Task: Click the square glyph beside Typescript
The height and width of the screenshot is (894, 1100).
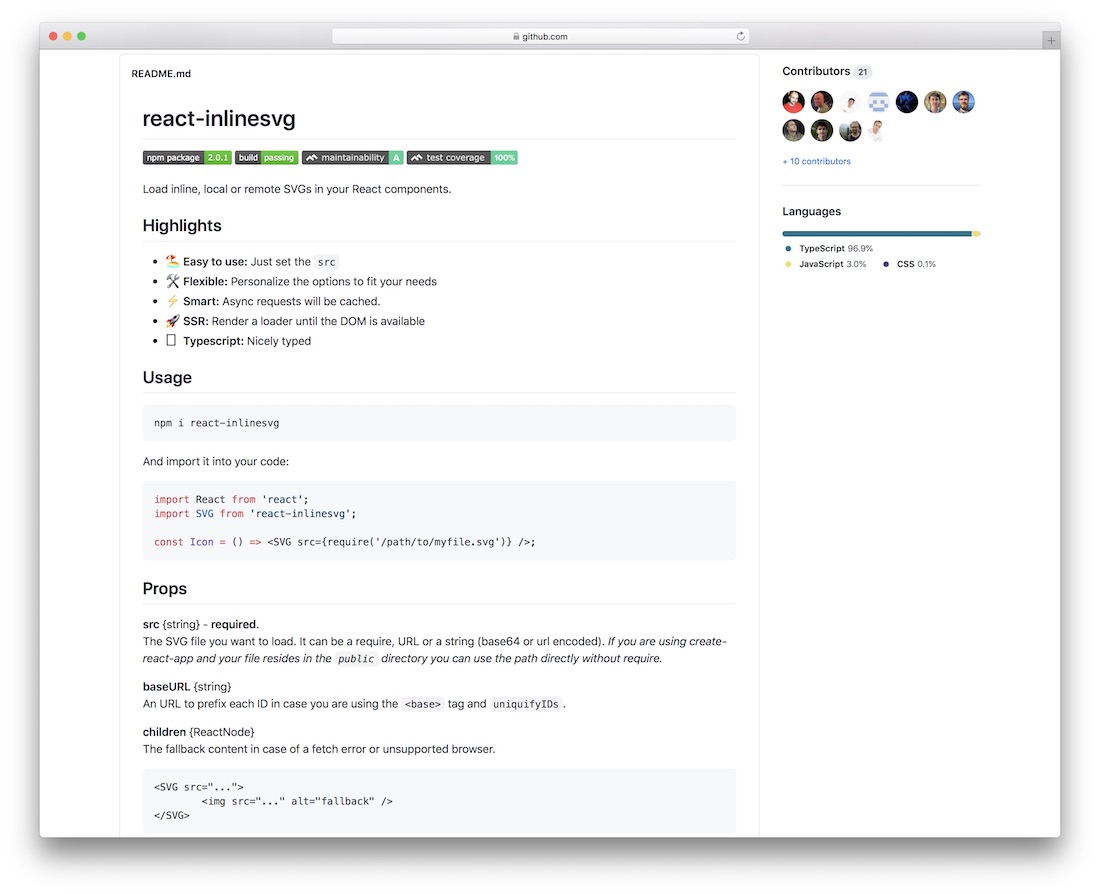Action: [x=170, y=340]
